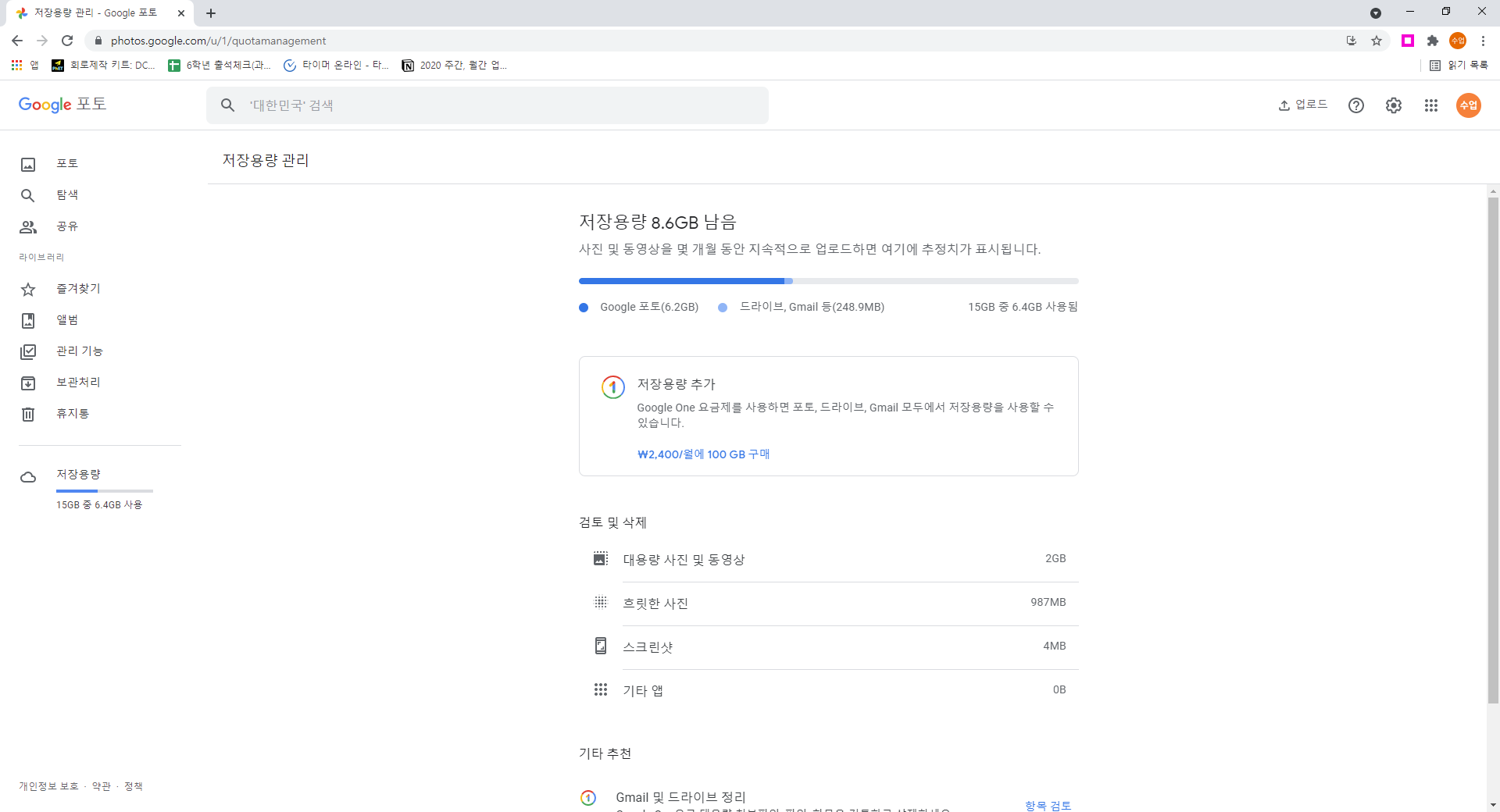Select the 포토 menu item
Image resolution: width=1500 pixels, height=812 pixels.
pyautogui.click(x=67, y=163)
